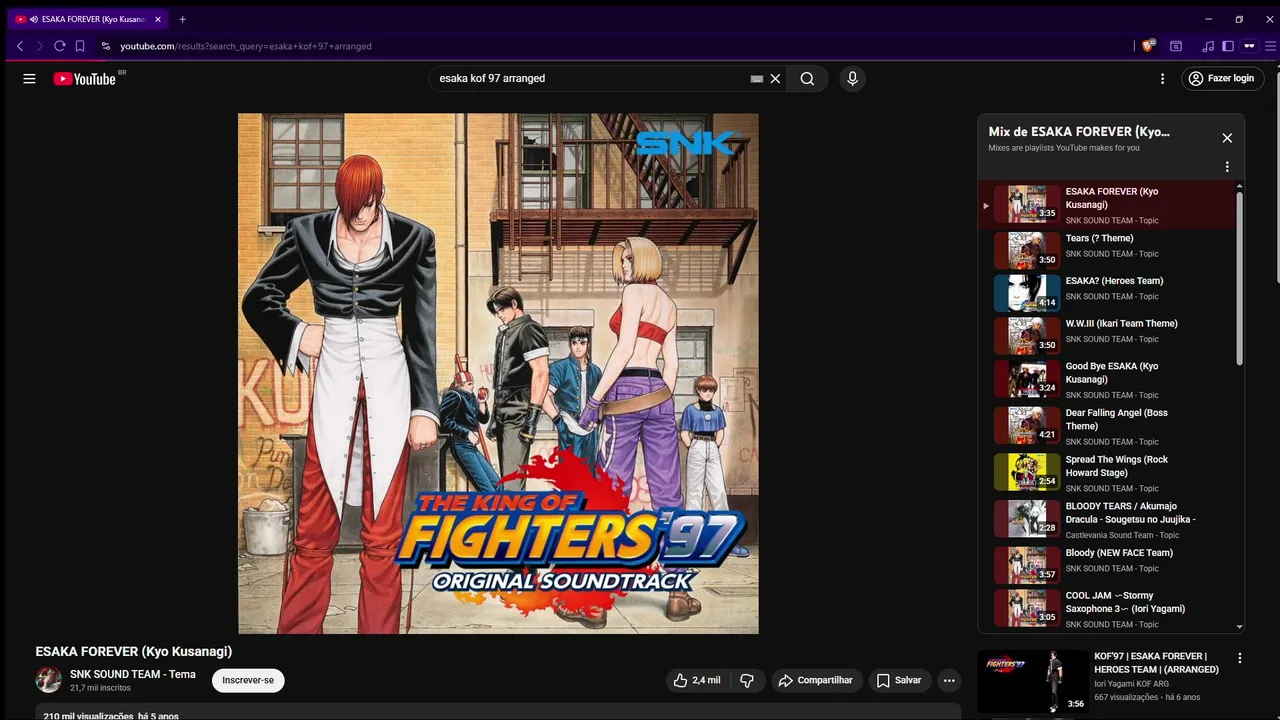Click the address bar URL
Screen dimensions: 1280x720
[x=246, y=46]
